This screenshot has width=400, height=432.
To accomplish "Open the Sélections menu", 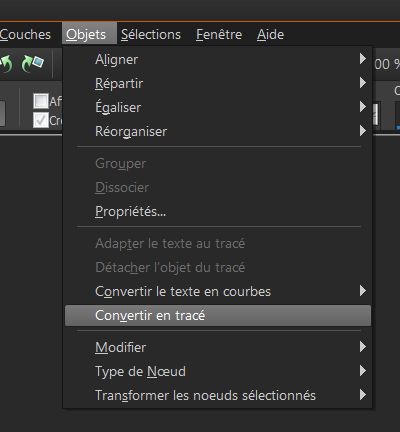I will point(151,34).
